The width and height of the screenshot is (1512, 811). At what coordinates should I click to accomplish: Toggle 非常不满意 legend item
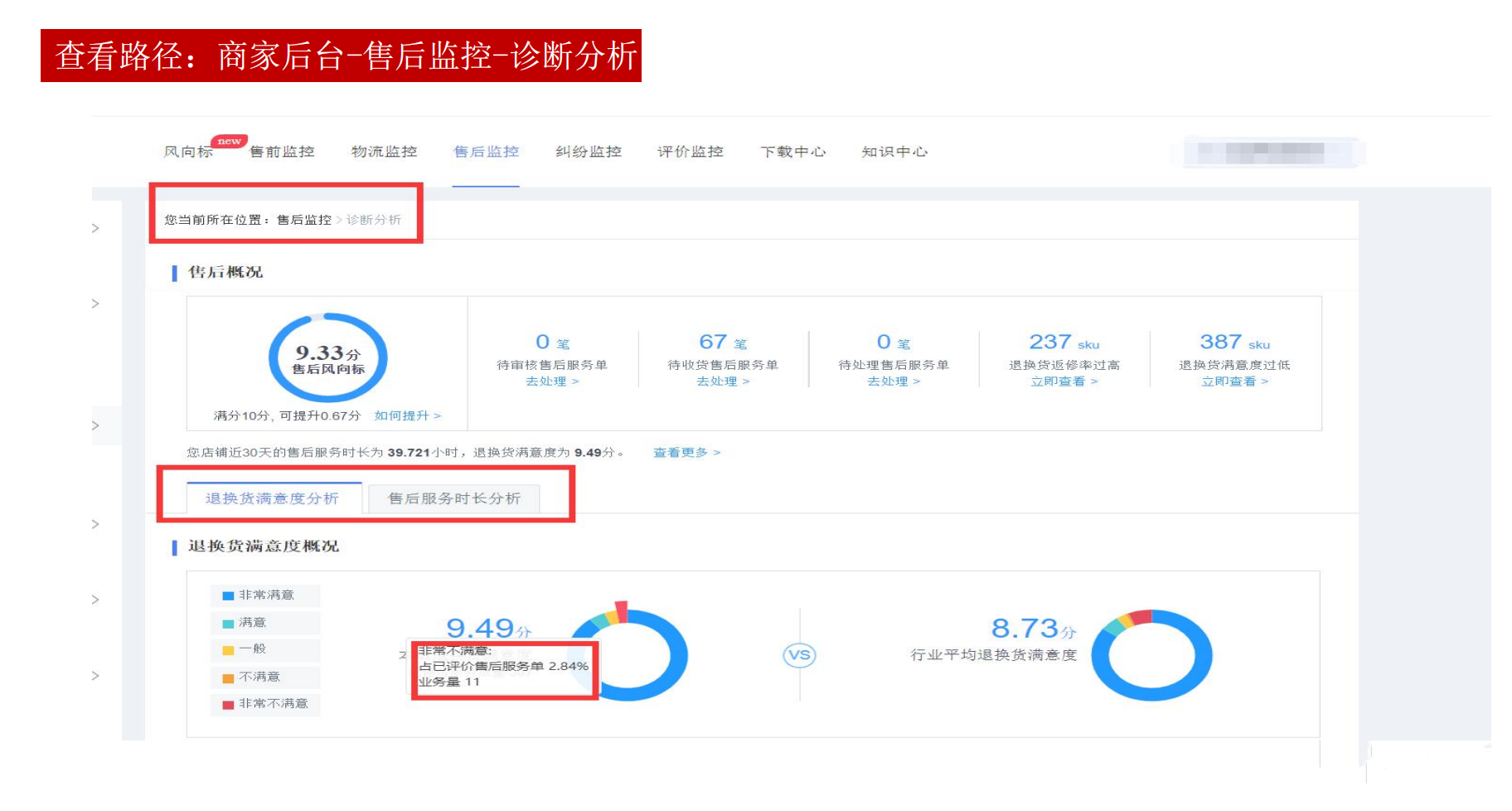tap(265, 704)
